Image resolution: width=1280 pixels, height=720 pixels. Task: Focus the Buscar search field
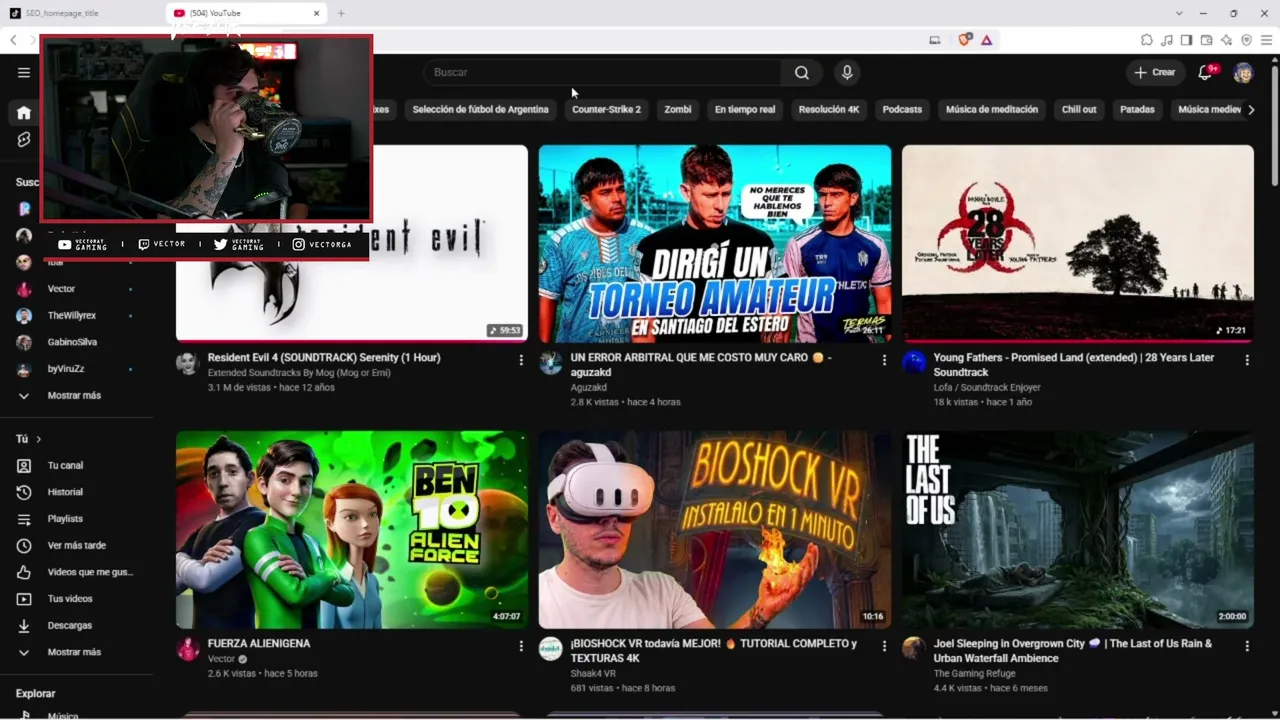pos(602,72)
